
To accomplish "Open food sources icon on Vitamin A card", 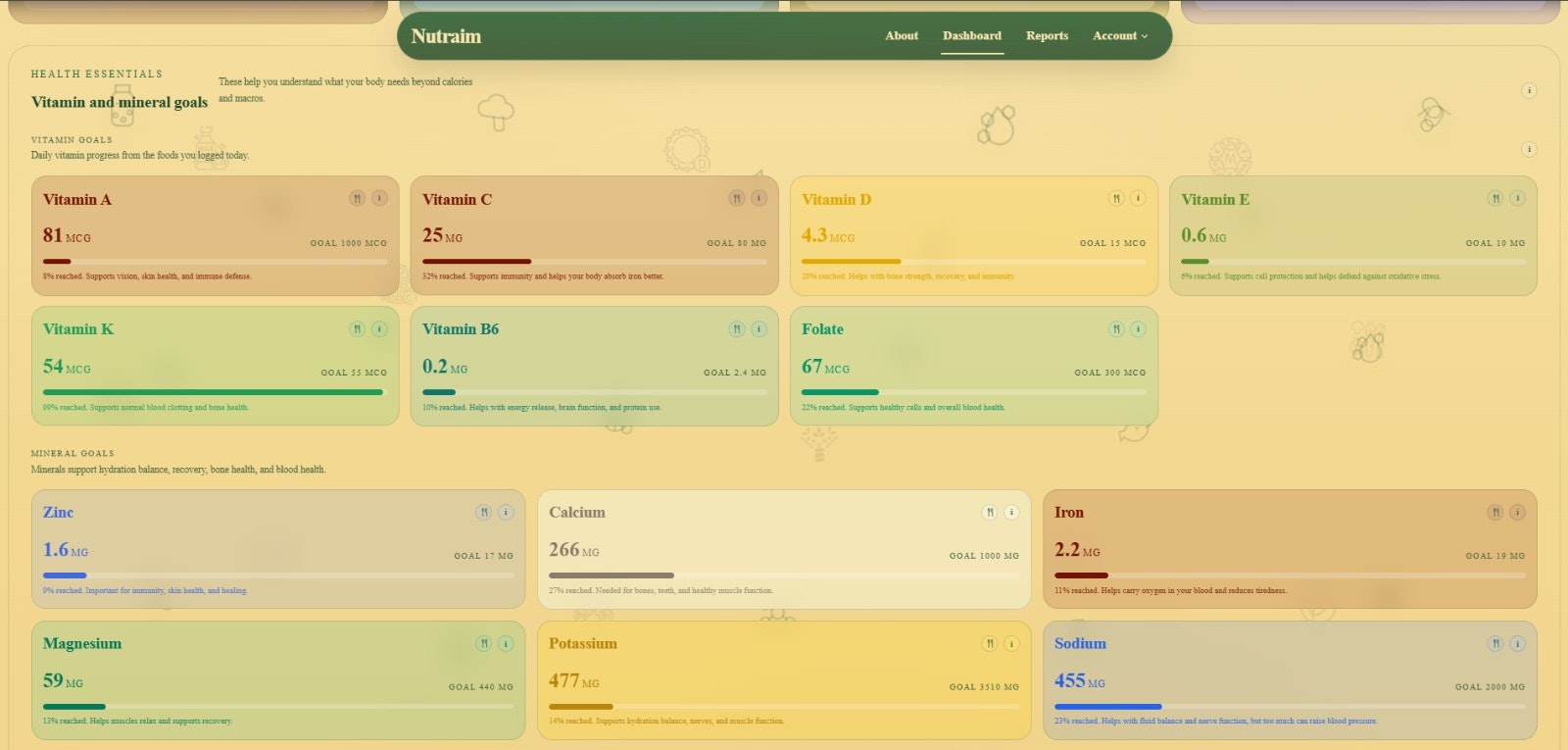I will point(358,198).
